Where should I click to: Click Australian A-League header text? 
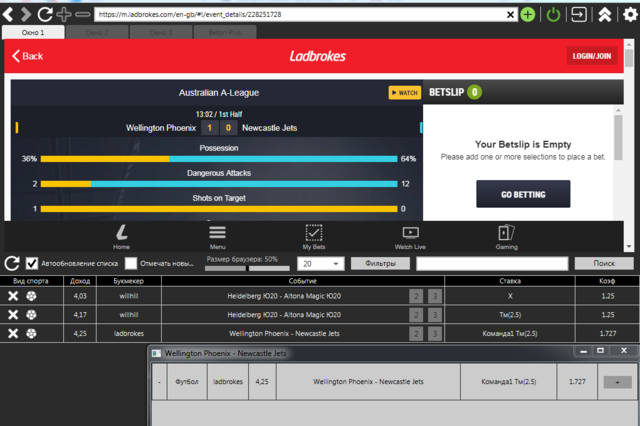click(x=219, y=93)
